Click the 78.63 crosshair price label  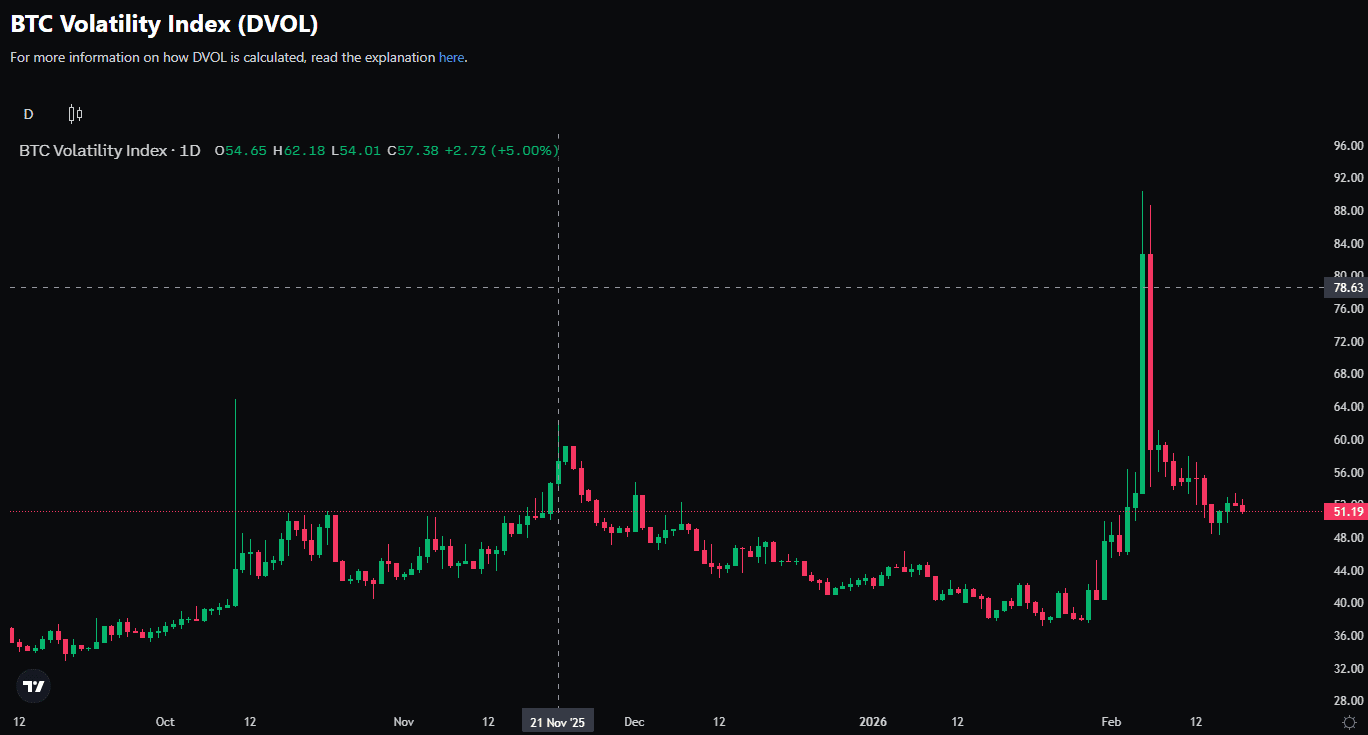coord(1348,288)
